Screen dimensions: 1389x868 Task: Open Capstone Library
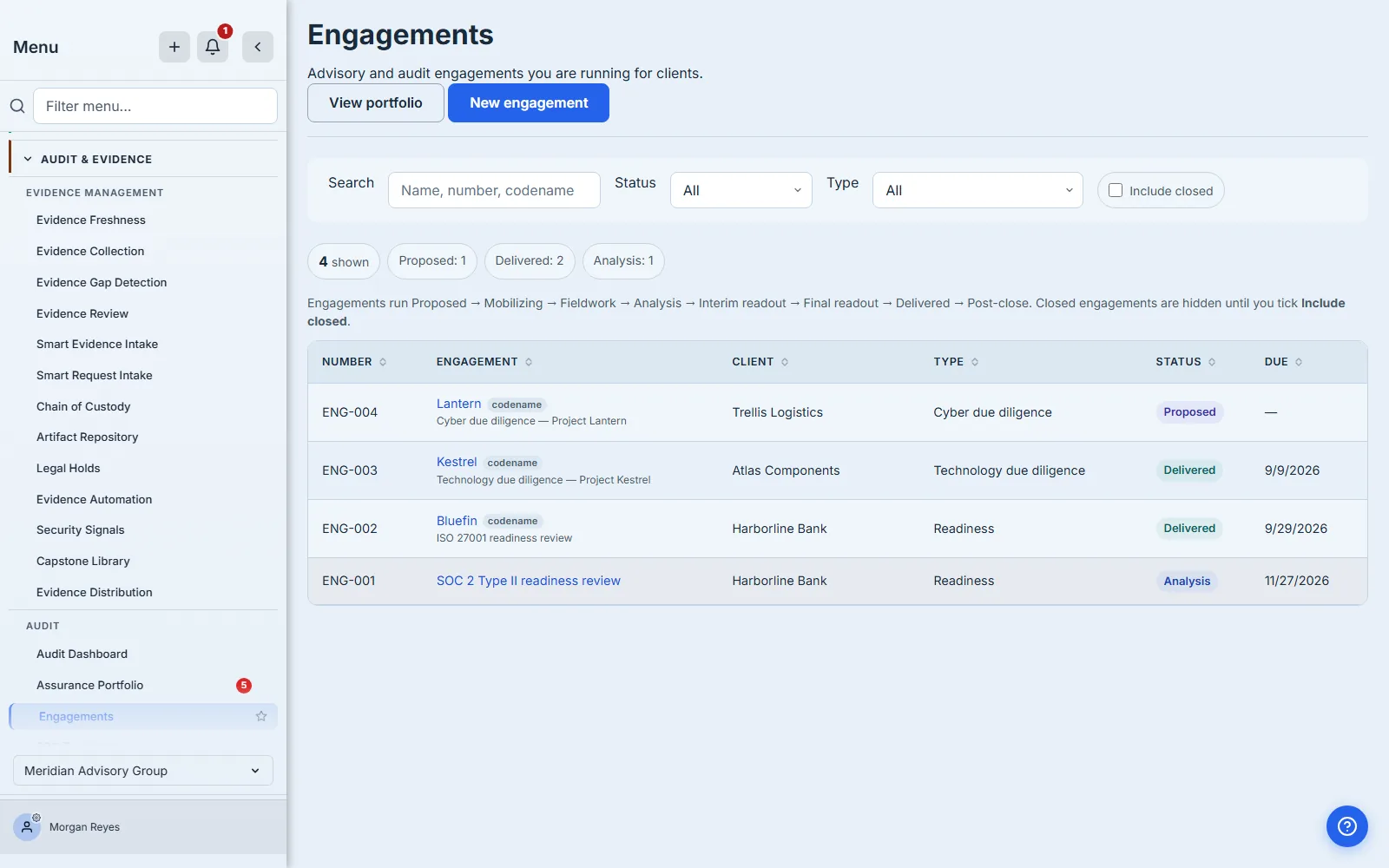[83, 562]
